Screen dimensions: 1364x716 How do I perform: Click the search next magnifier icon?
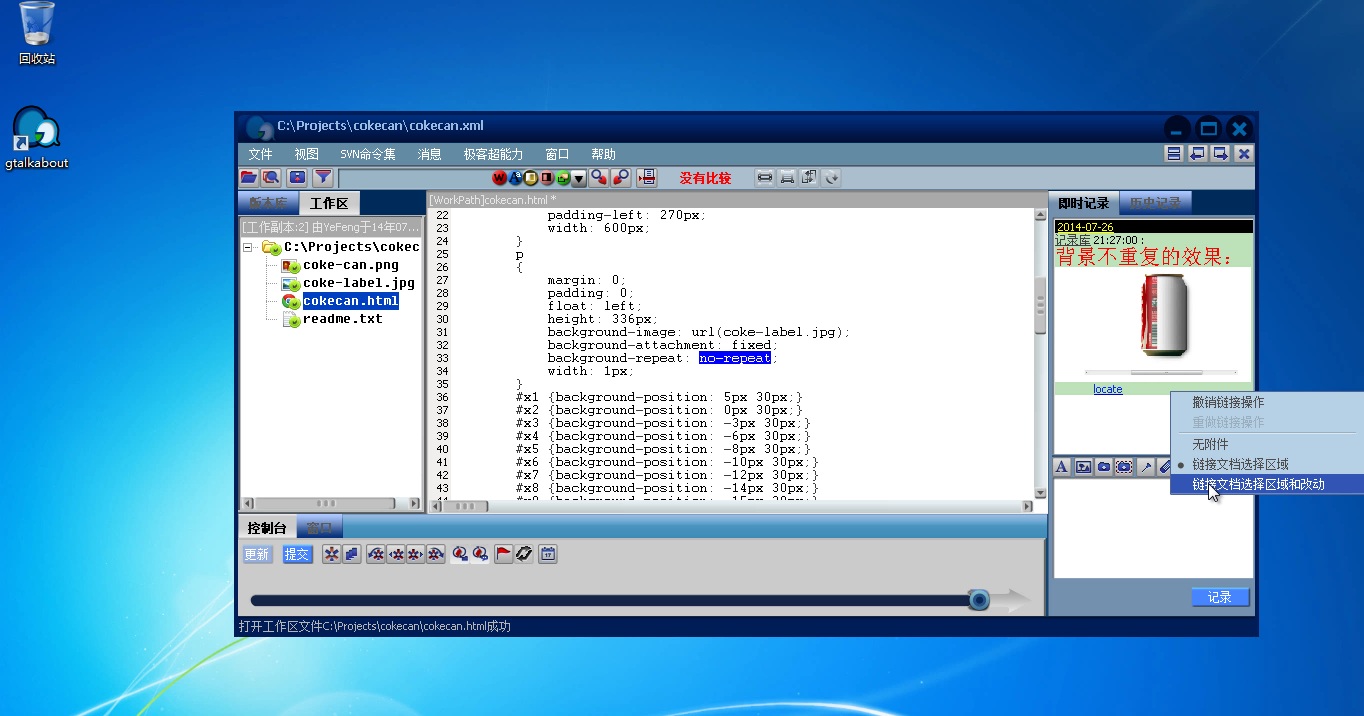(621, 178)
